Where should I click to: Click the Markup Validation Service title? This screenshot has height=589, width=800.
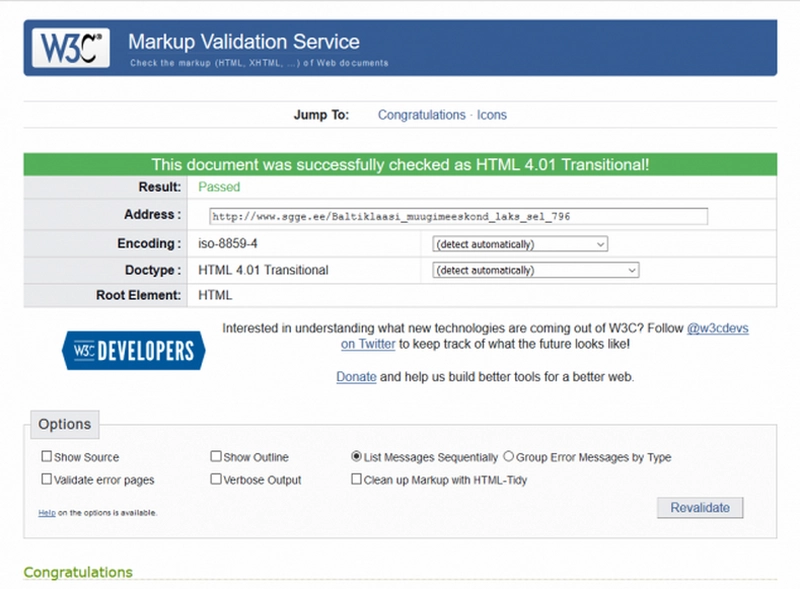click(x=243, y=43)
